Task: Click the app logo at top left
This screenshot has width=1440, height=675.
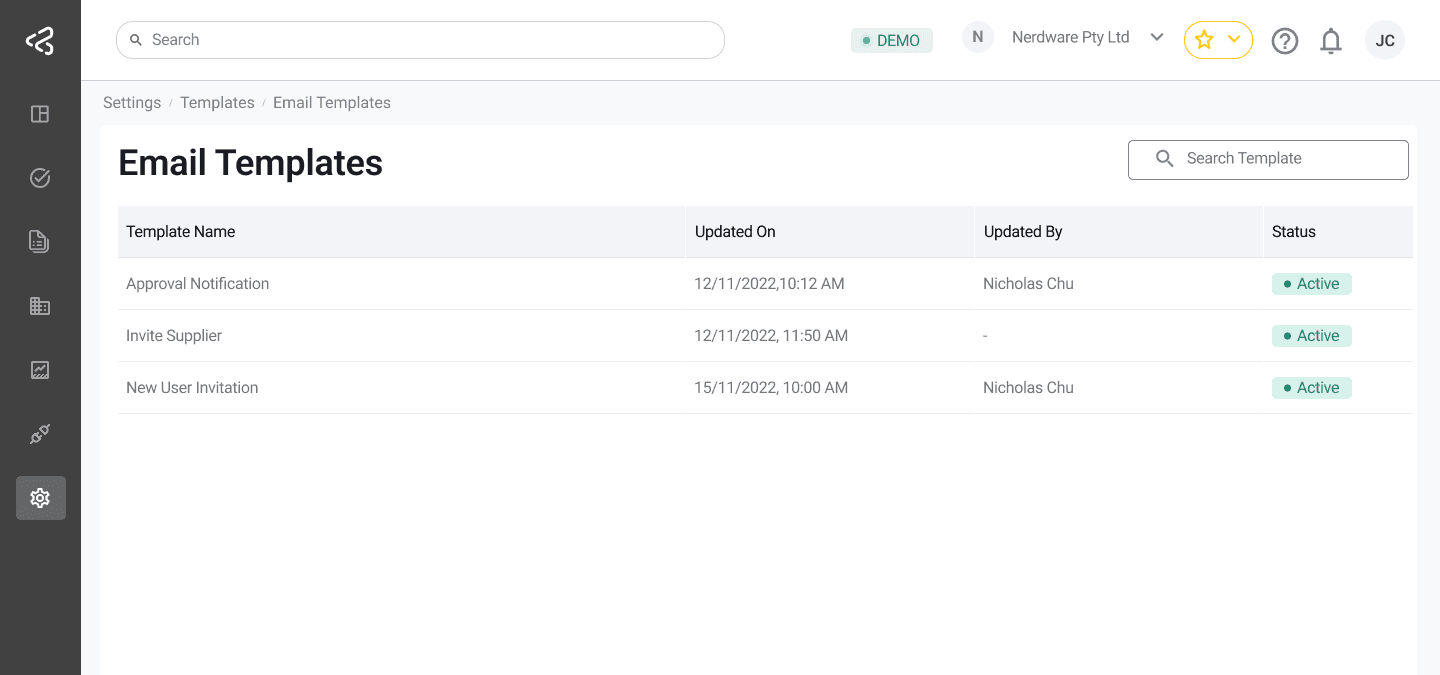Action: 40,40
